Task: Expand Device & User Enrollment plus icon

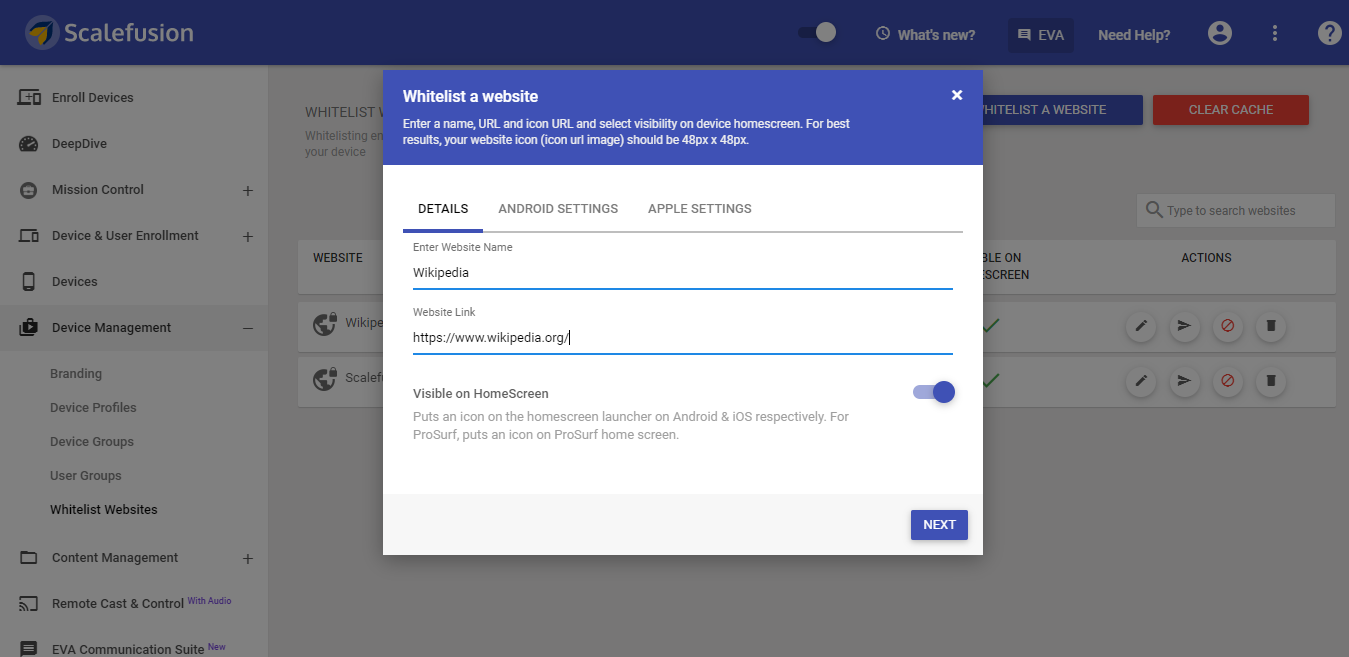Action: click(x=248, y=237)
